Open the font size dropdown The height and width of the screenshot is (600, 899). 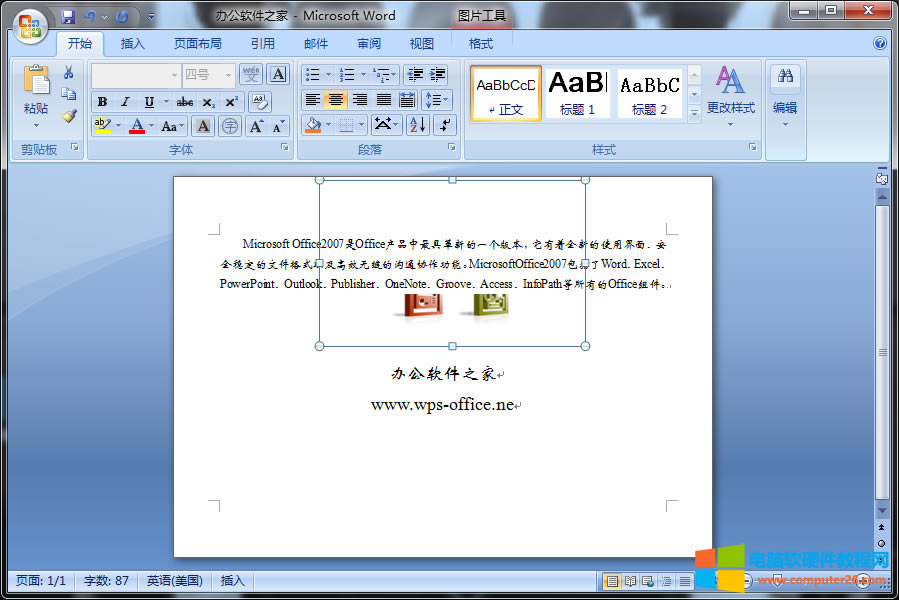point(227,74)
